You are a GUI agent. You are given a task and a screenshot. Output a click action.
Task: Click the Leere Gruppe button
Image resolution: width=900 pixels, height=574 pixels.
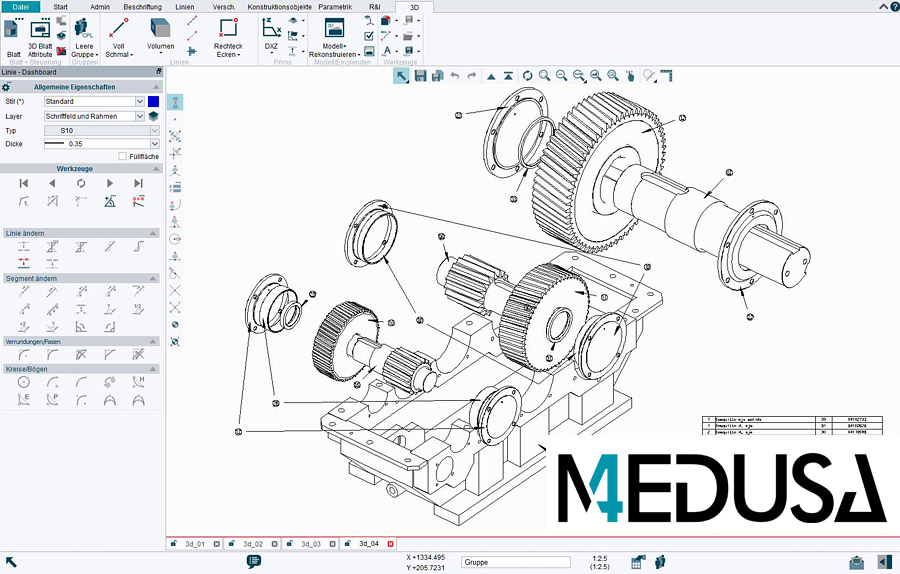[84, 37]
